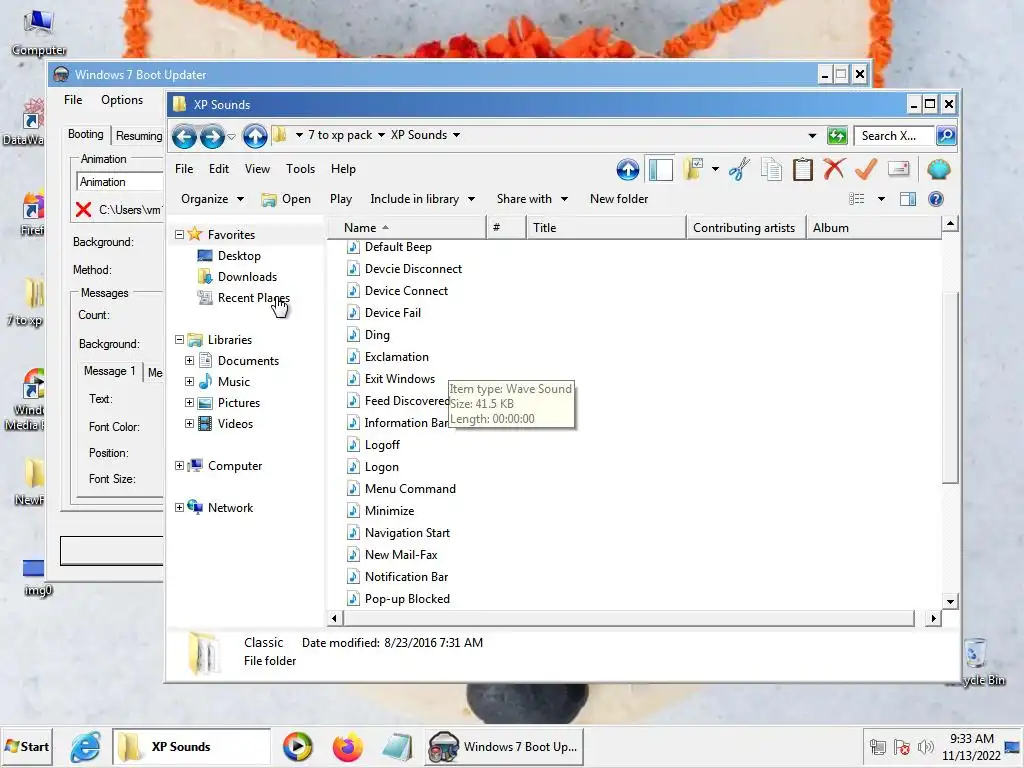
Task: Click the Start button
Action: [27, 746]
